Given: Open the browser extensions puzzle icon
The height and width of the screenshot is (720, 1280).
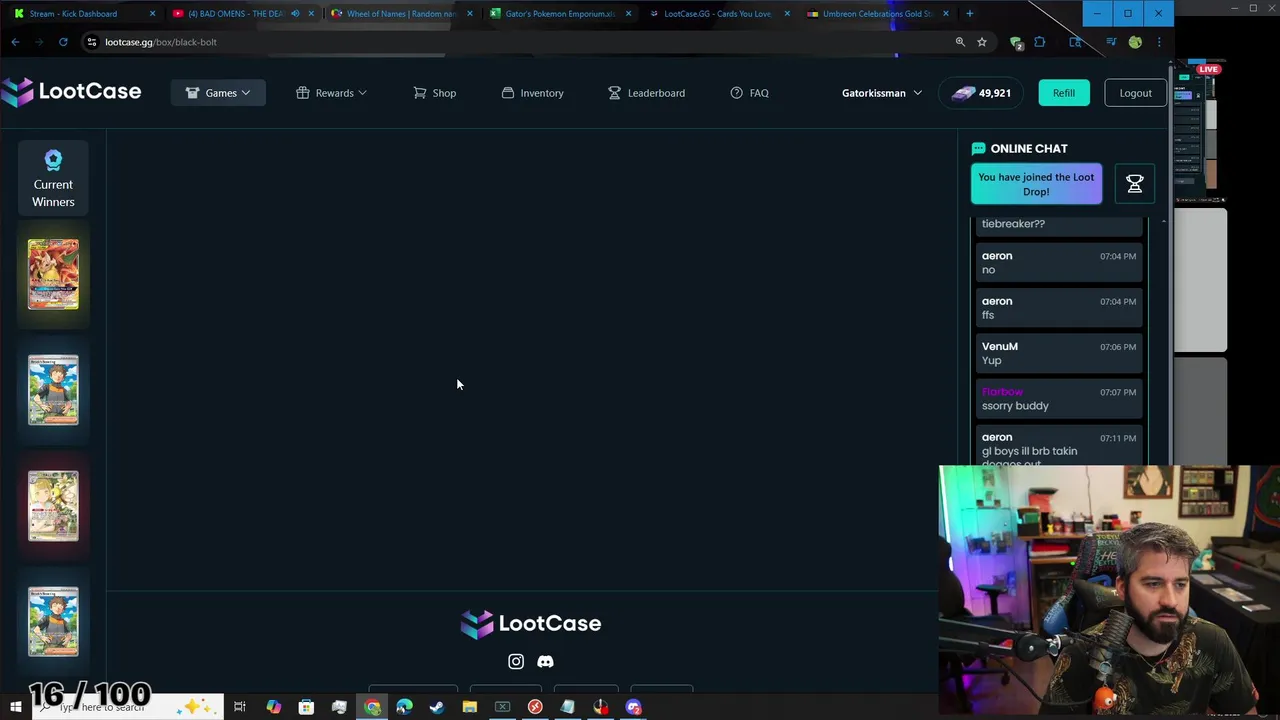Looking at the screenshot, I should click(x=1040, y=42).
